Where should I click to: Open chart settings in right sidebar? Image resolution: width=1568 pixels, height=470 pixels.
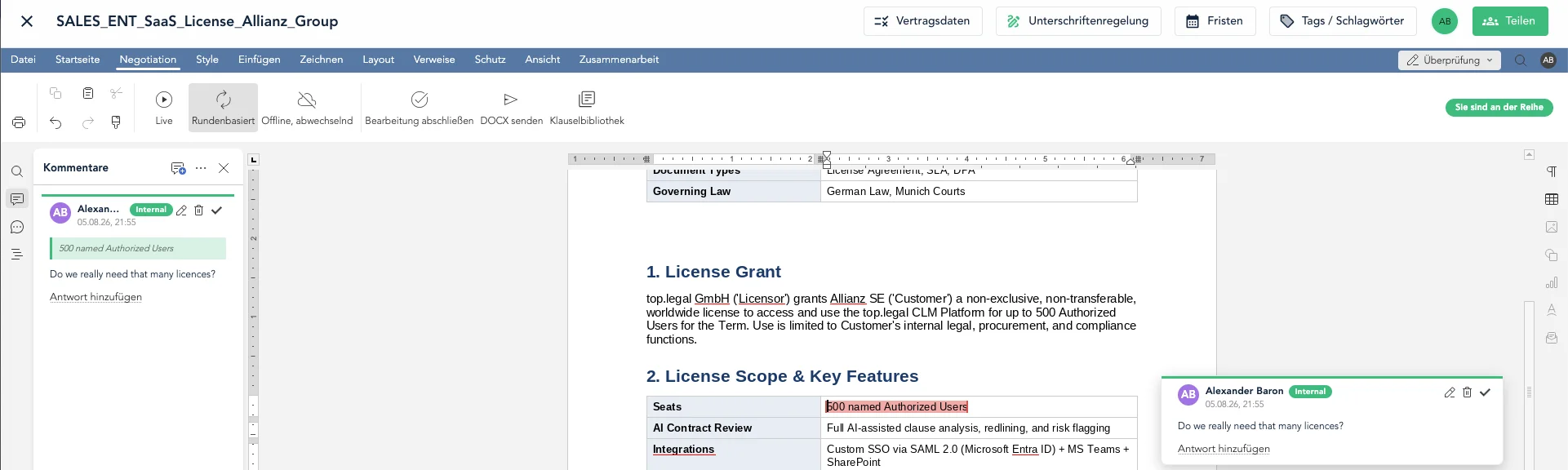(1552, 282)
